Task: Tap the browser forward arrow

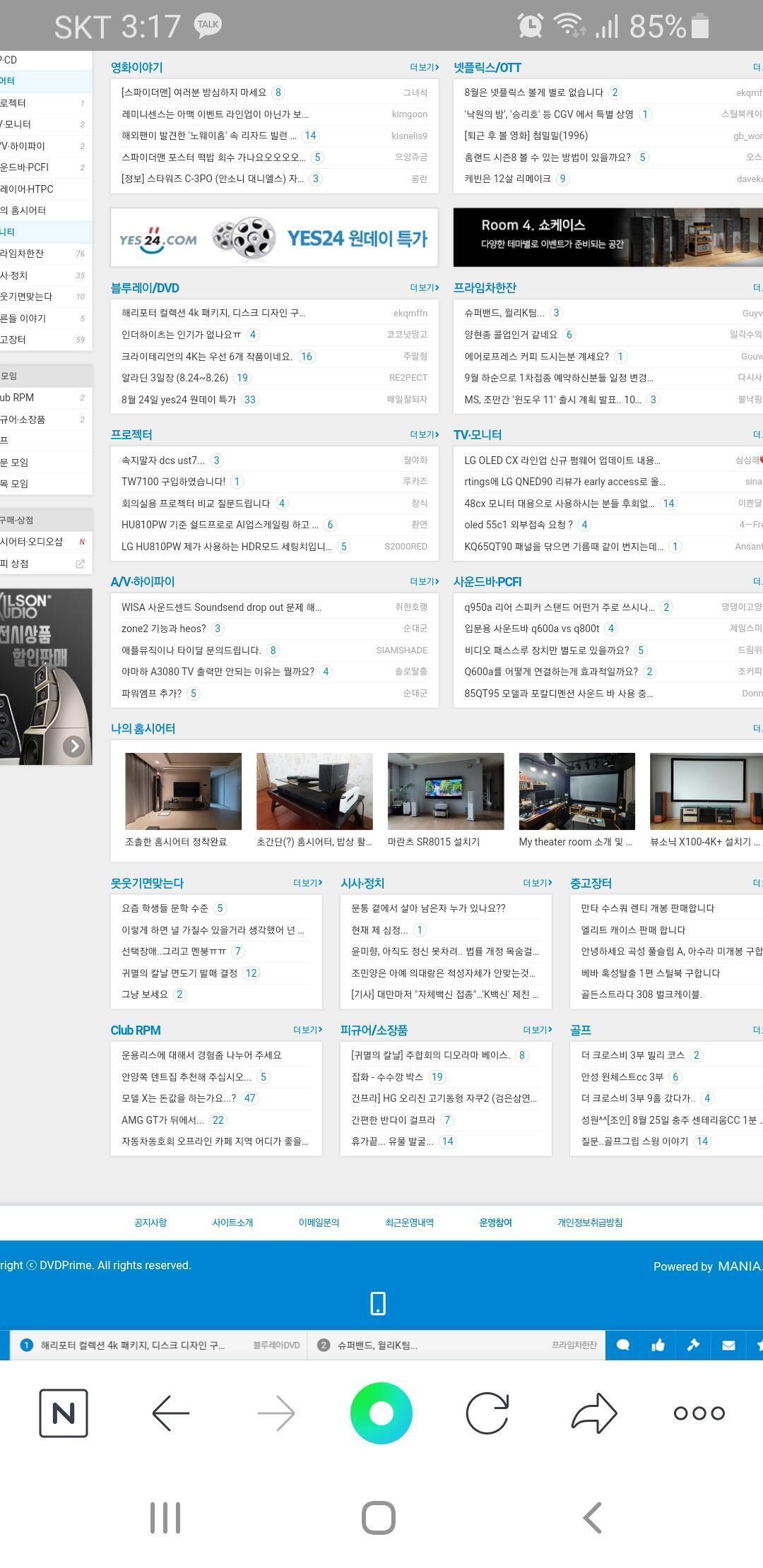Action: click(x=276, y=1413)
